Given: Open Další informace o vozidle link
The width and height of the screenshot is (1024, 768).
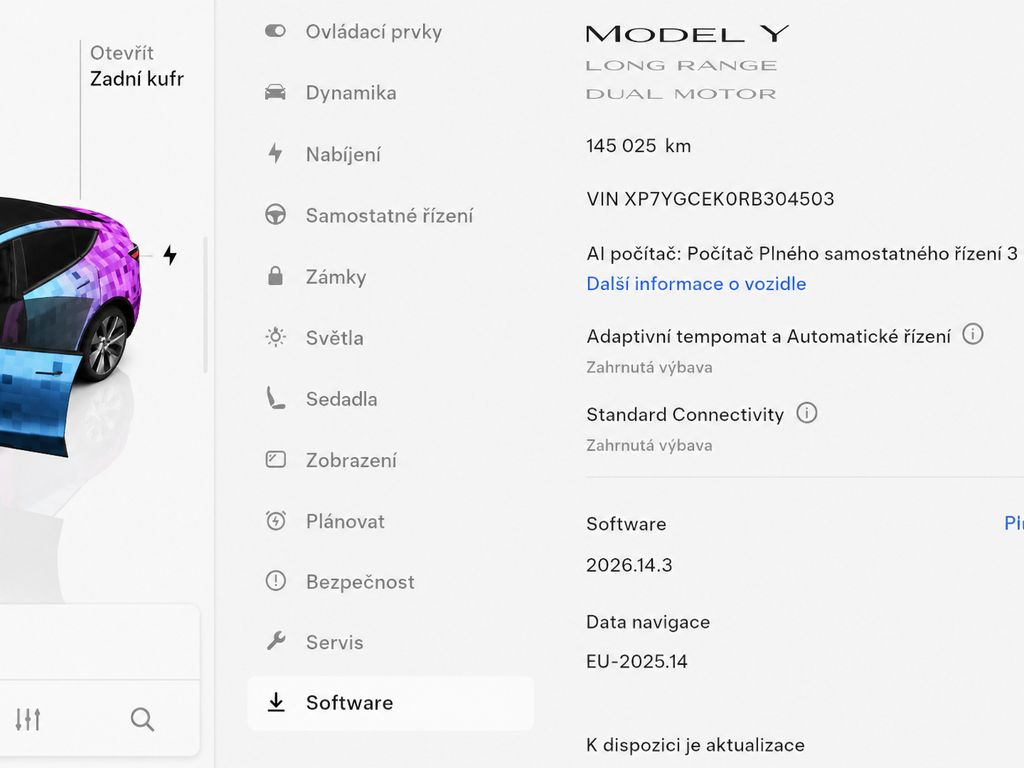Looking at the screenshot, I should [x=696, y=283].
